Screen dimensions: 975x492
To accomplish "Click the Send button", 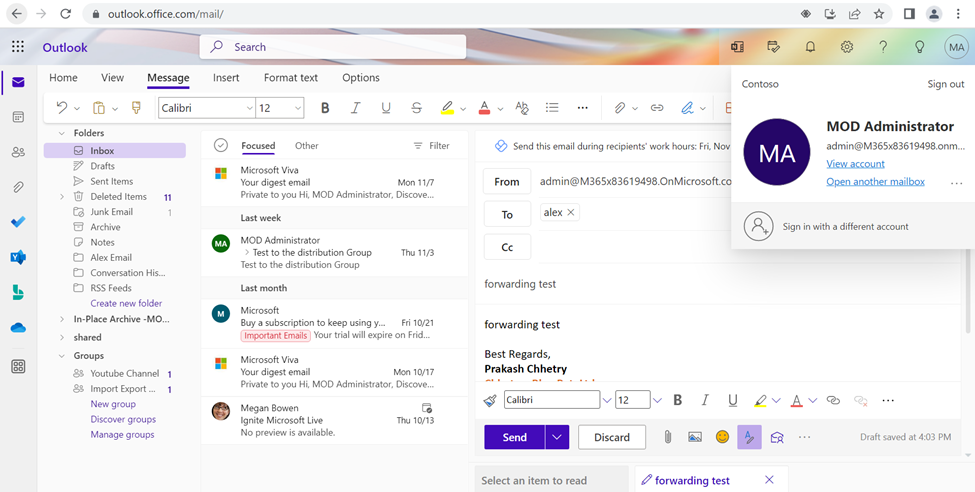I will pos(514,437).
